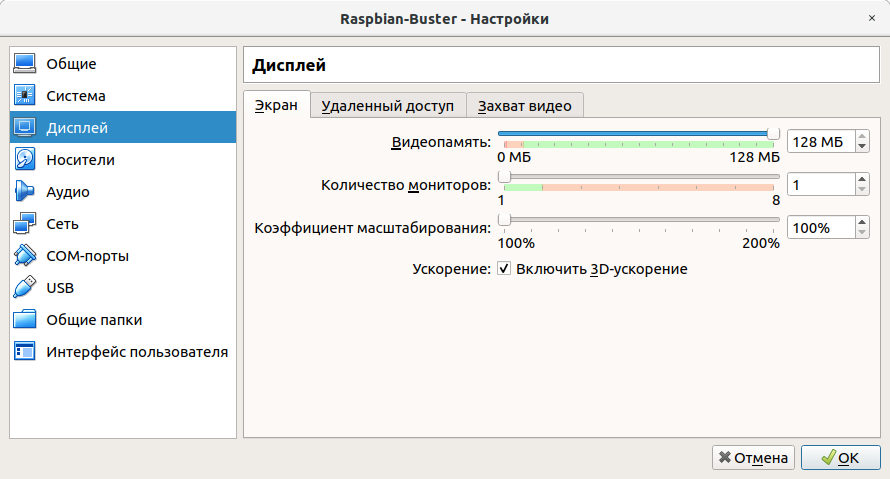This screenshot has width=890, height=479.
Task: Decrease scale factor with down arrow
Action: point(862,233)
